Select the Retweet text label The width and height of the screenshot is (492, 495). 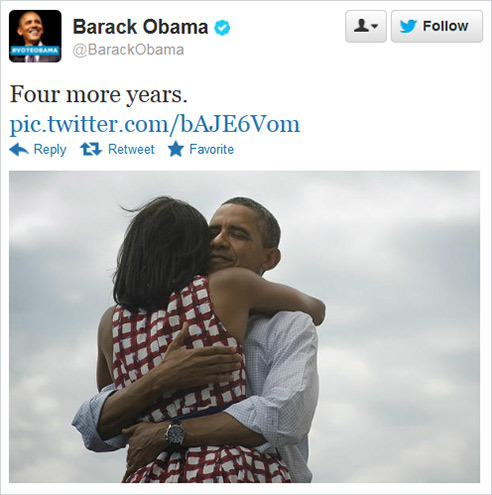(x=131, y=149)
